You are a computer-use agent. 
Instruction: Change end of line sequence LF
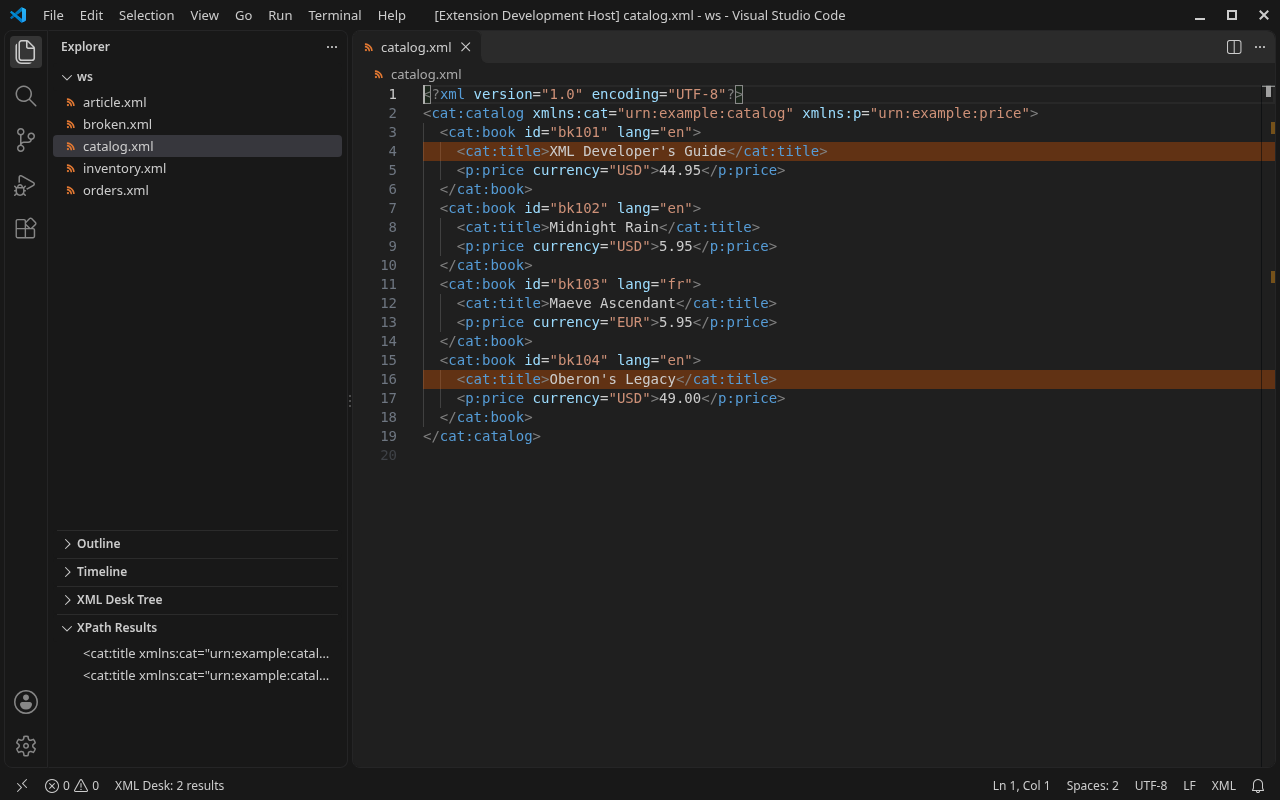[x=1190, y=786]
